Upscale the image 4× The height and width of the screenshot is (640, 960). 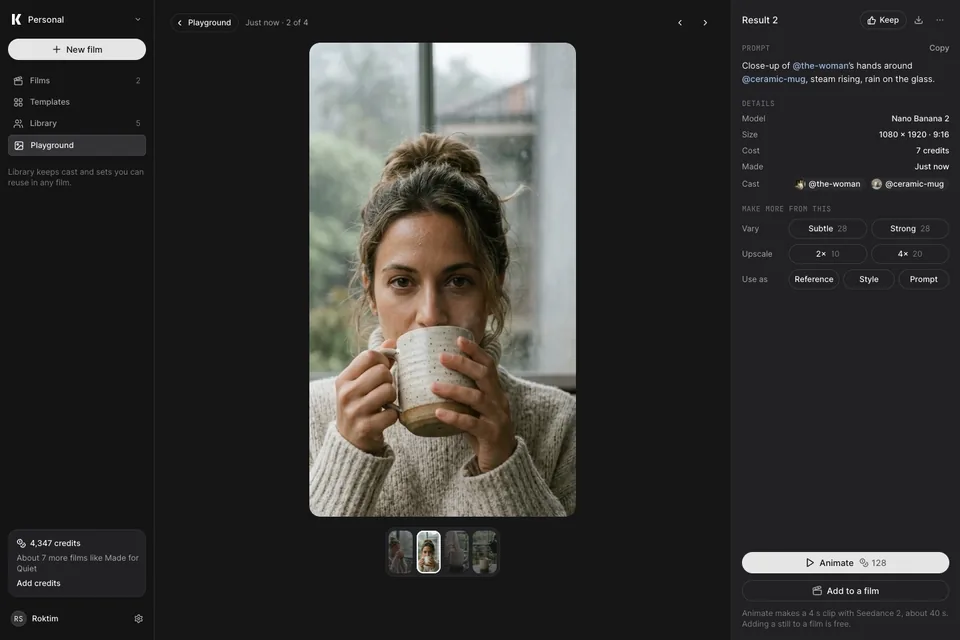coord(910,254)
